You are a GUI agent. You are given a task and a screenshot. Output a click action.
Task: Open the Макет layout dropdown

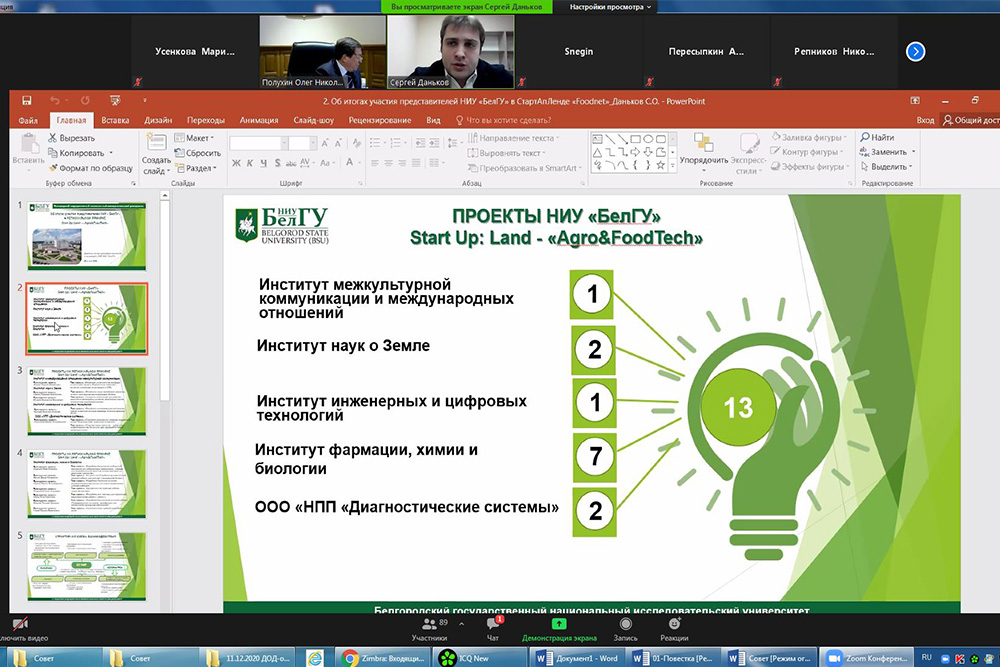point(196,138)
